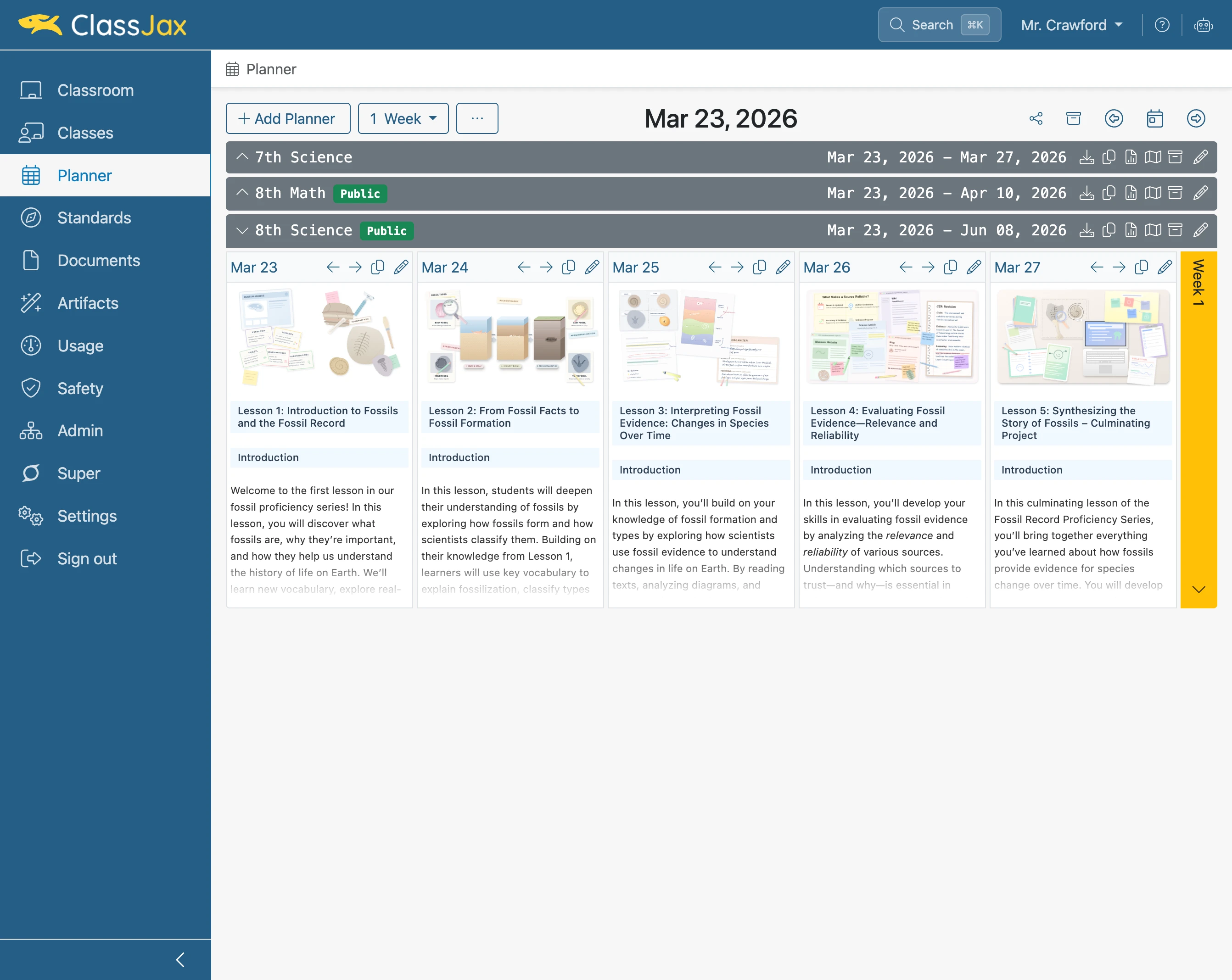Screen dimensions: 1232x980
Task: Open Safety in the sidebar
Action: click(106, 388)
